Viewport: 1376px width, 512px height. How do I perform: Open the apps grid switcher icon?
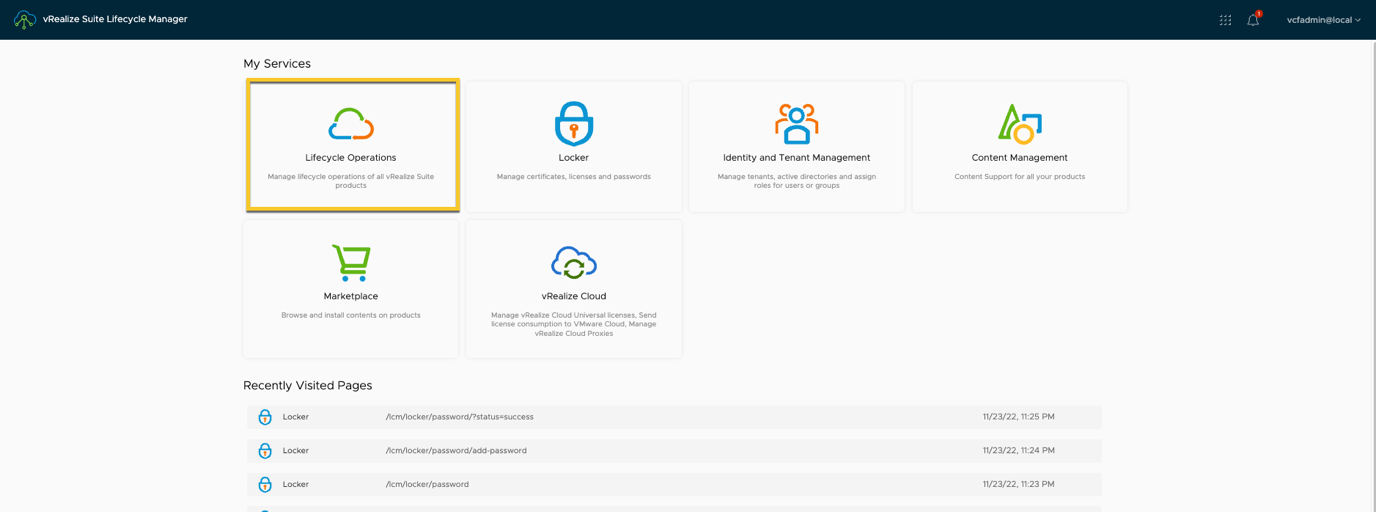(1225, 20)
